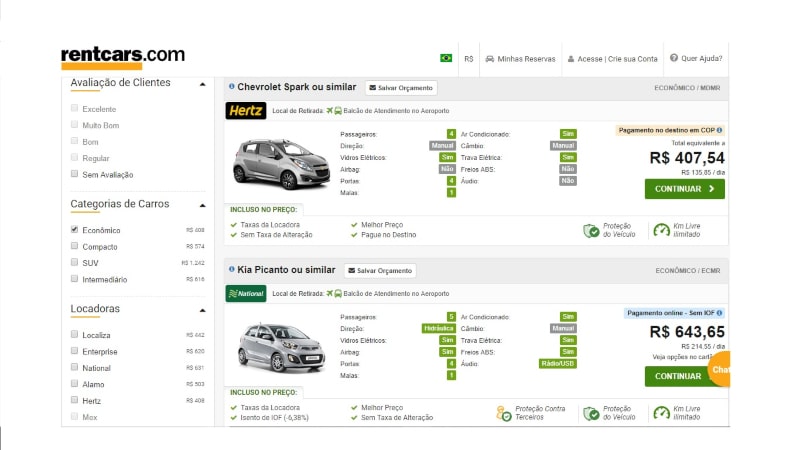The height and width of the screenshot is (450, 800).
Task: Click info icon on Pagamento online badge
Action: pyautogui.click(x=719, y=313)
